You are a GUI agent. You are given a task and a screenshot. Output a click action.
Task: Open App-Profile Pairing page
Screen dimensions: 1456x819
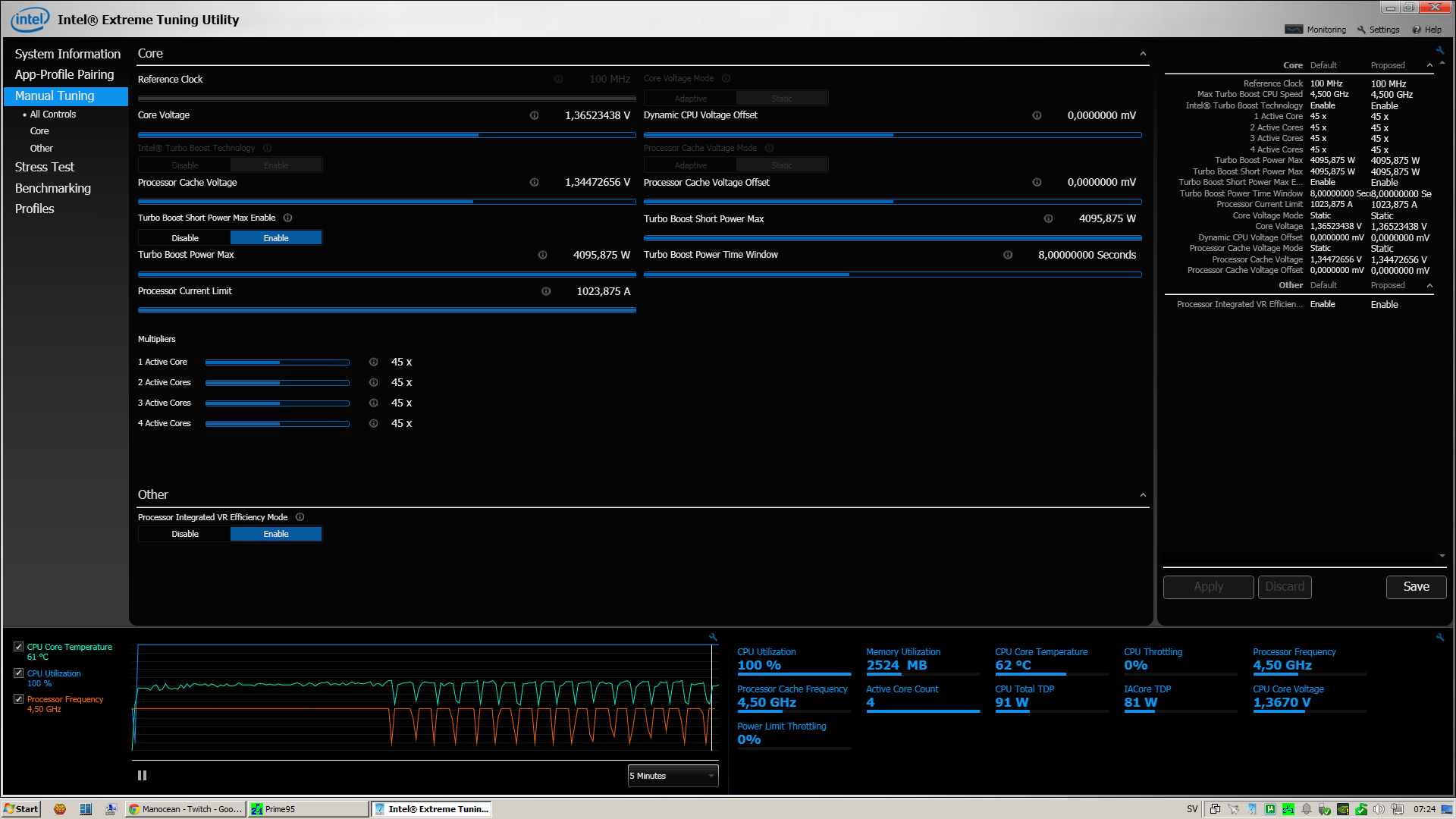click(64, 74)
